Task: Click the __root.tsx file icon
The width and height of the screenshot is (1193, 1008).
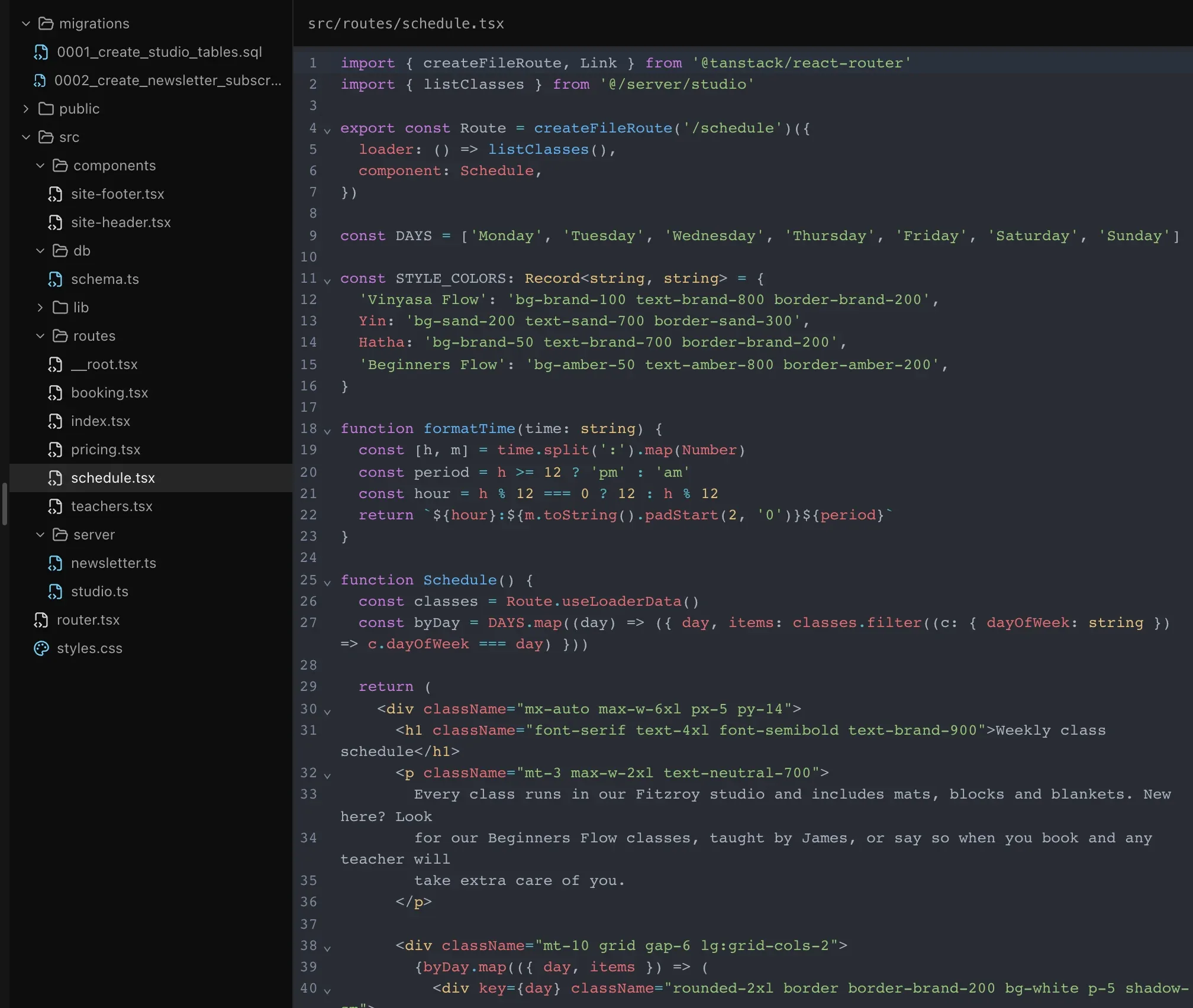Action: [55, 364]
